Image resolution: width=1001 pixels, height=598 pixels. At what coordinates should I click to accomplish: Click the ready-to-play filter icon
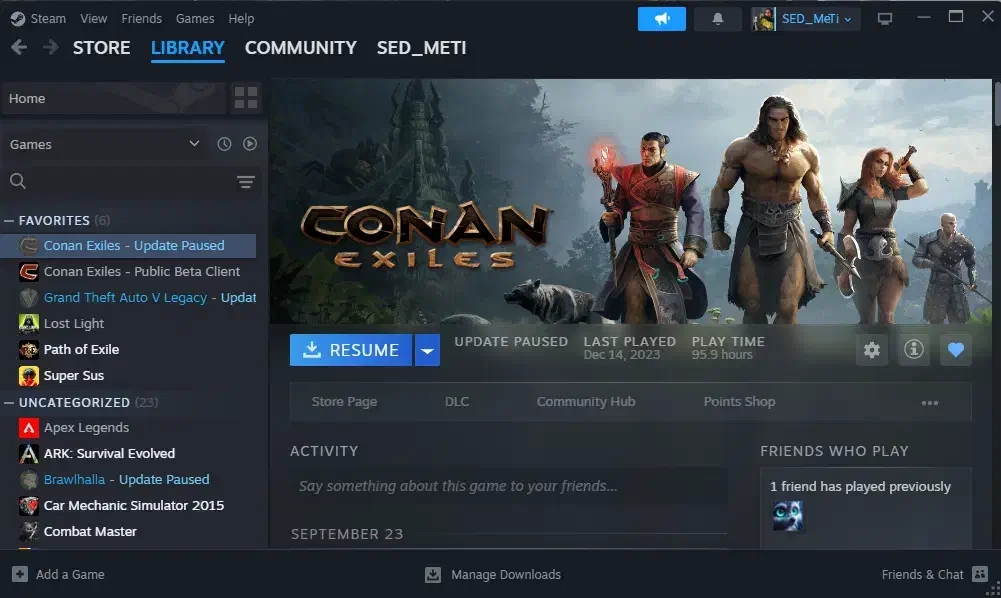pos(250,144)
